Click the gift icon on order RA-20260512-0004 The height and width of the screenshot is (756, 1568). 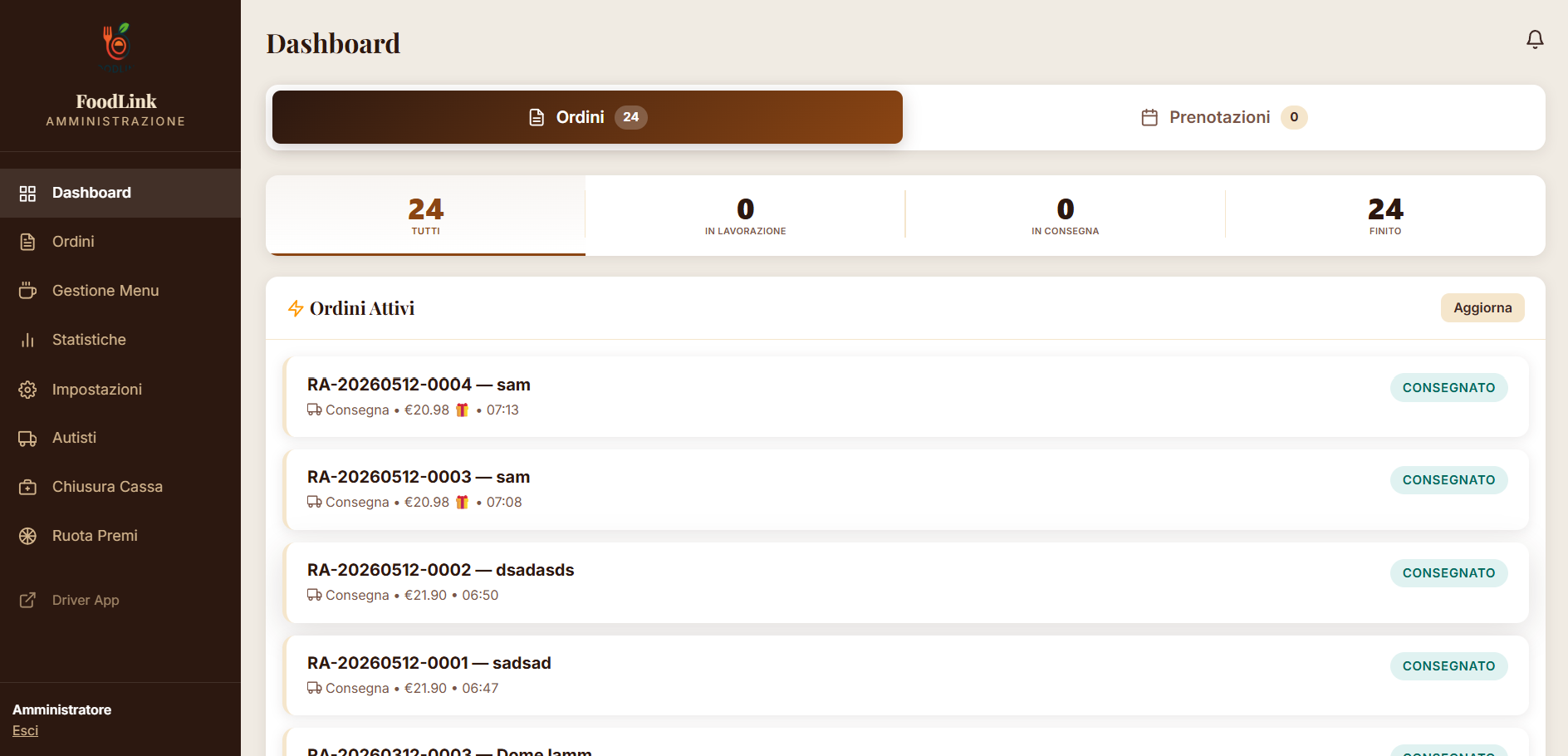coord(463,410)
